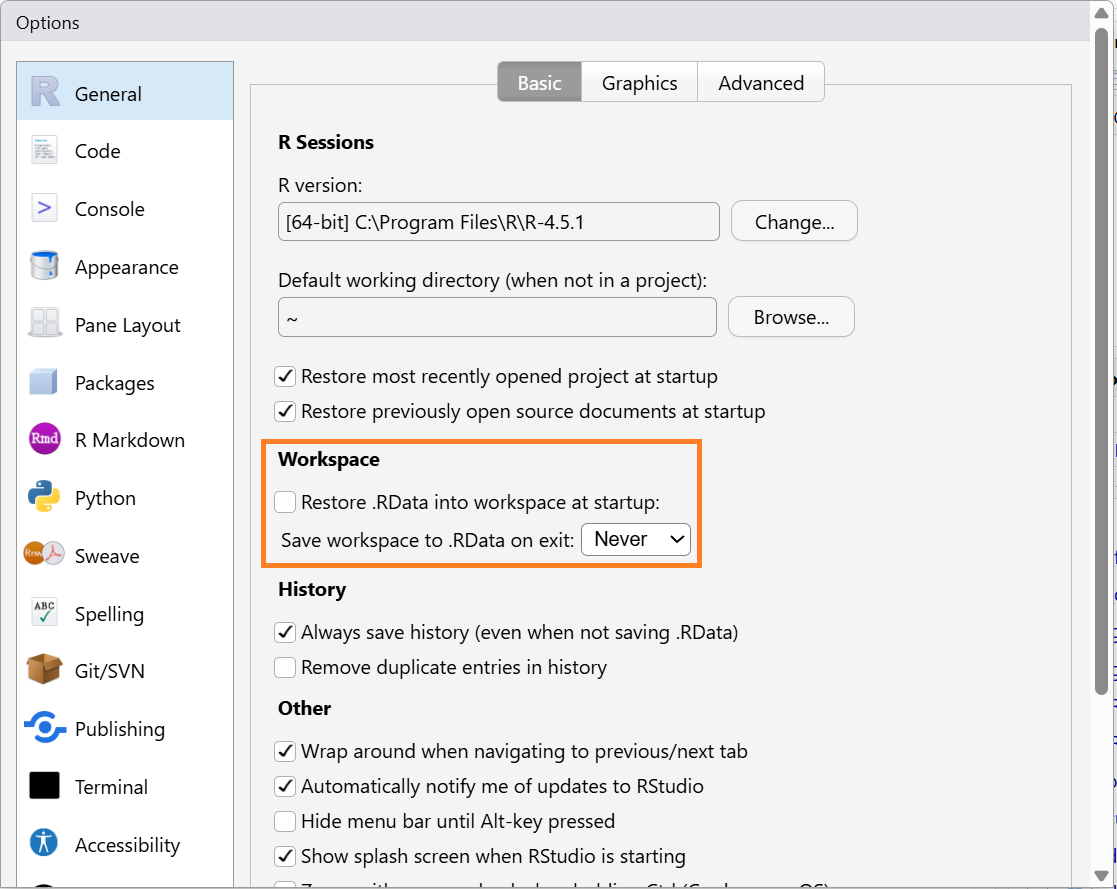Open Git/SVN cardboard box icon
The width and height of the screenshot is (1117, 889).
44,670
